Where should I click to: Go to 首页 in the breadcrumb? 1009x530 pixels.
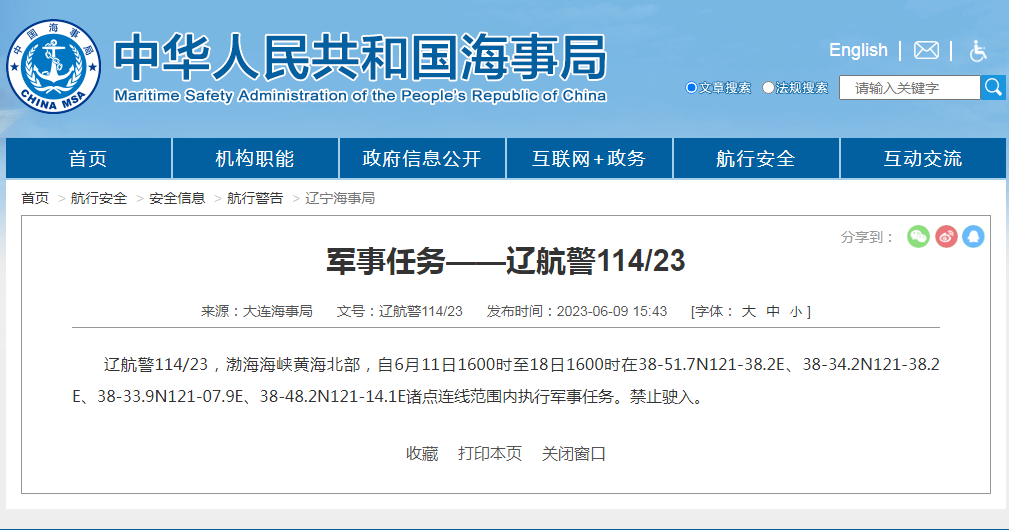[x=35, y=198]
